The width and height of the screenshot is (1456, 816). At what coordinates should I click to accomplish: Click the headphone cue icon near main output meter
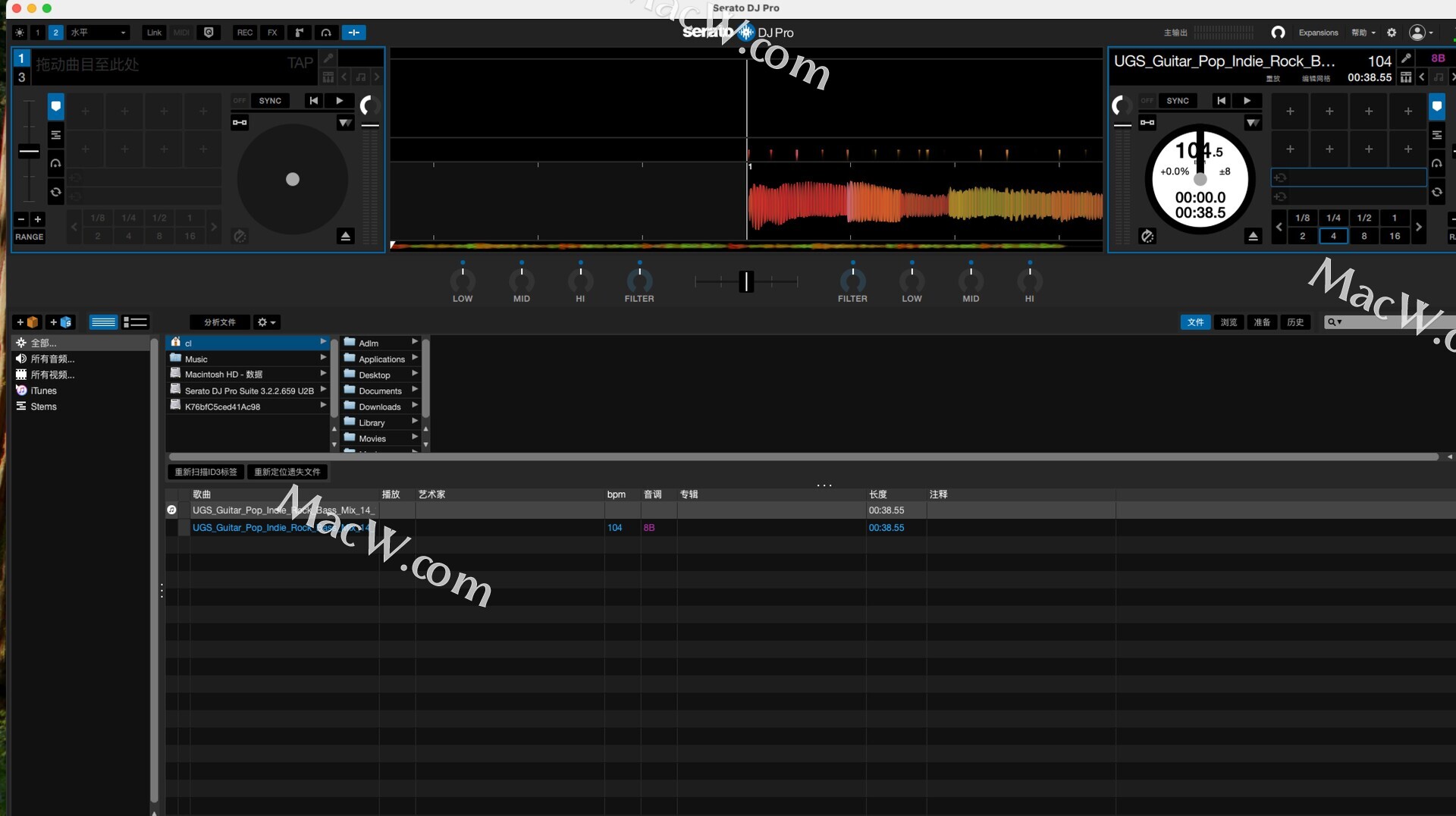[1278, 33]
